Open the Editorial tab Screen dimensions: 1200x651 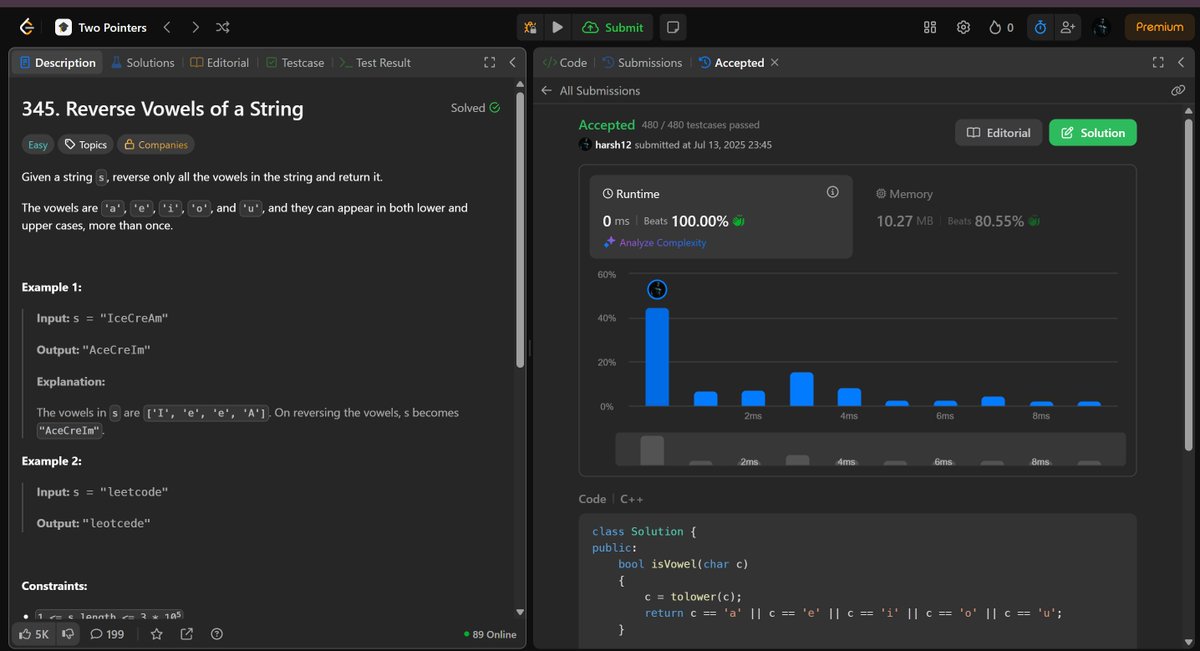coord(219,62)
